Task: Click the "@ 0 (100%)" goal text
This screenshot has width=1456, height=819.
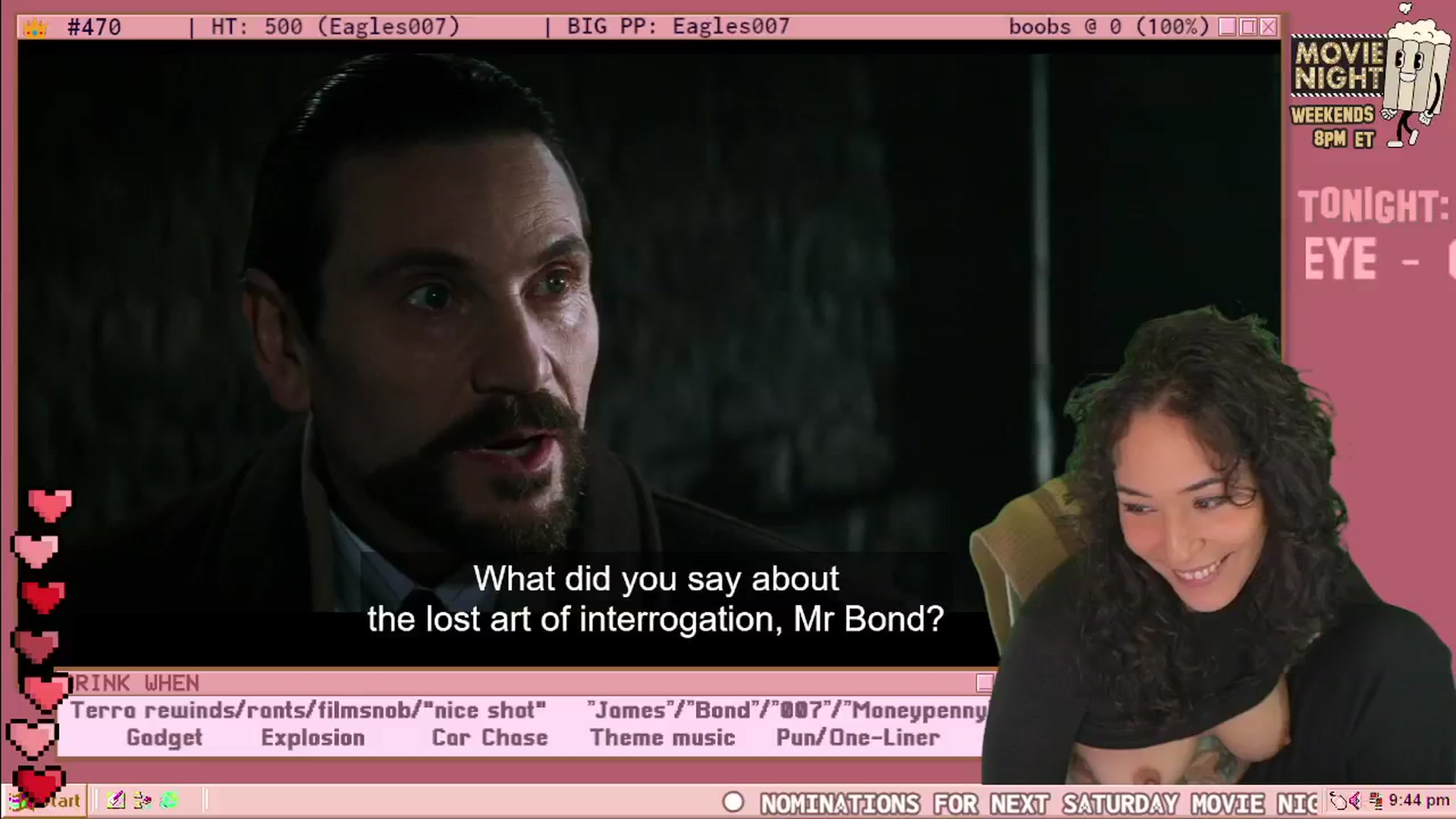Action: pyautogui.click(x=1147, y=27)
